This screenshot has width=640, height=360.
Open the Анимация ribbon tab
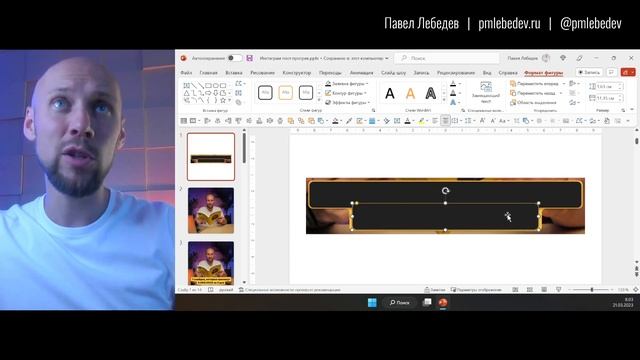tap(362, 73)
